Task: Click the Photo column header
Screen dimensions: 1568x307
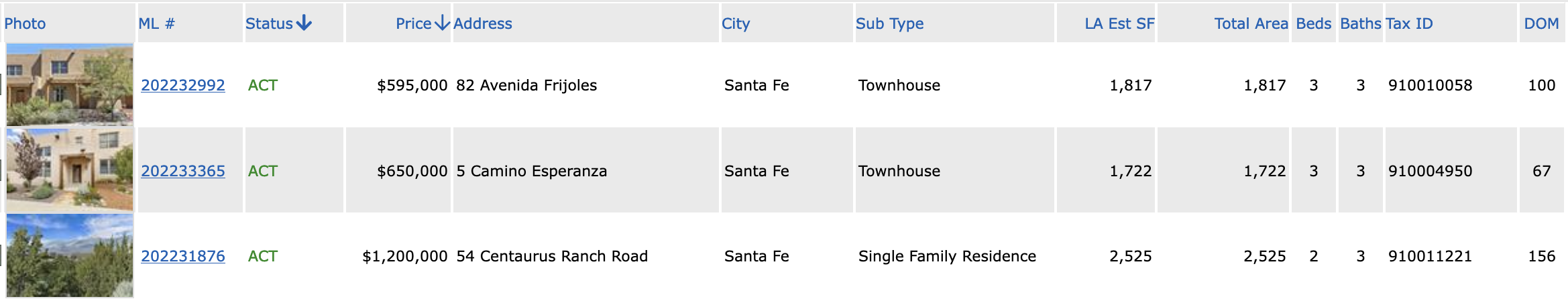Action: coord(25,23)
